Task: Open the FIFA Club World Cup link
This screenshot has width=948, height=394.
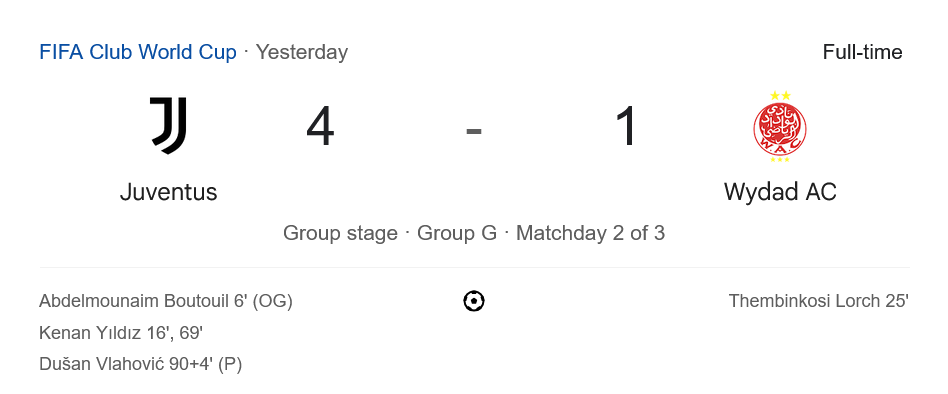Action: (x=138, y=53)
